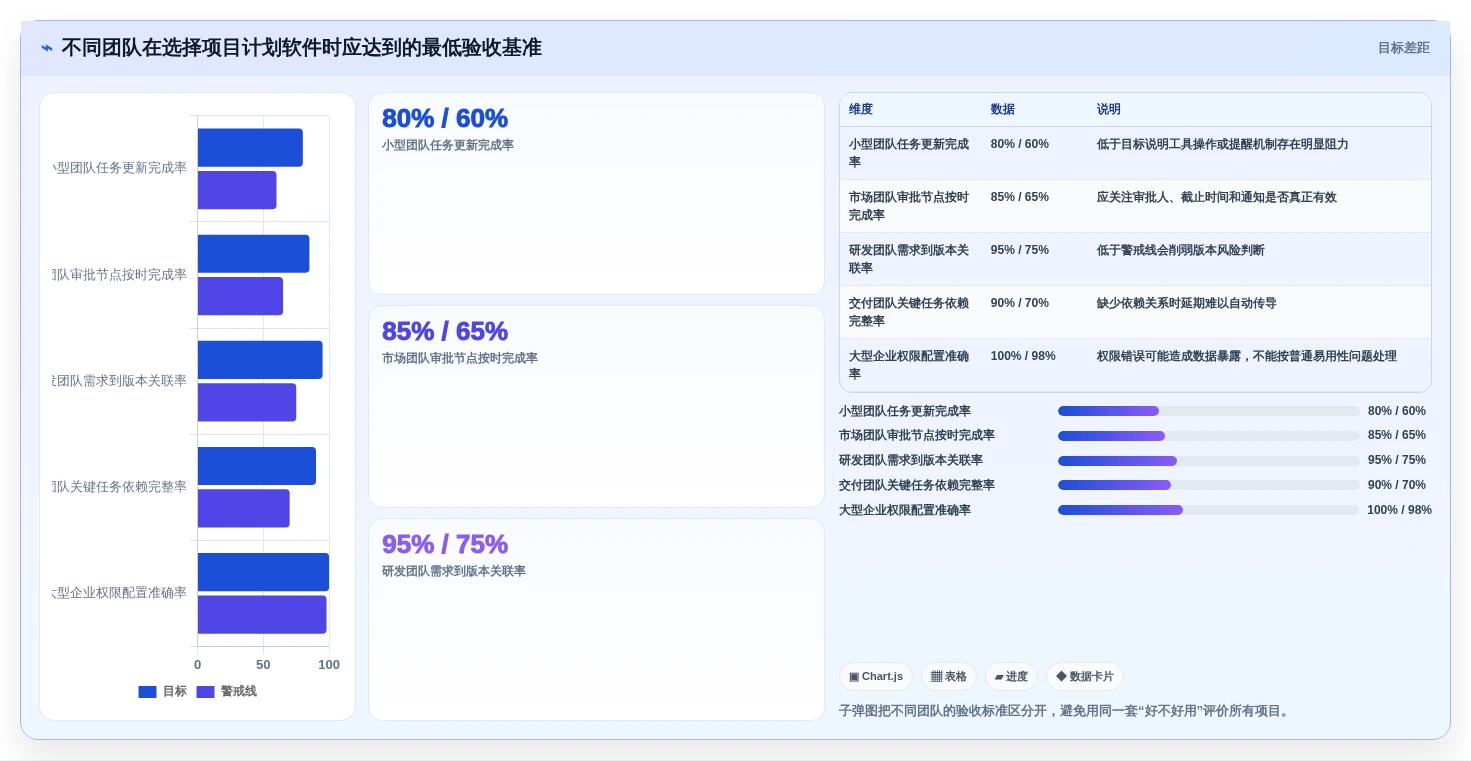
Task: Toggle the 目标 legend entry in the chart
Action: 162,691
